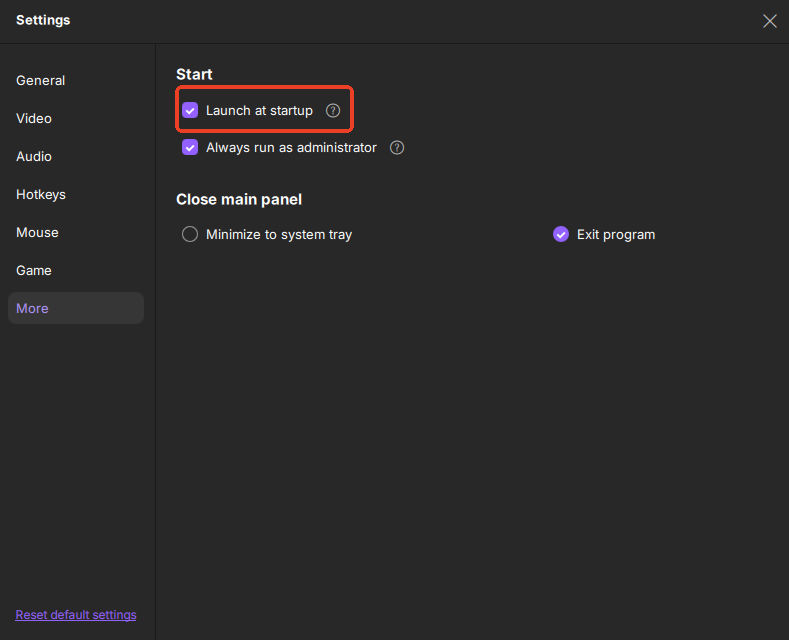Click help icon beside Launch at startup

(x=333, y=111)
